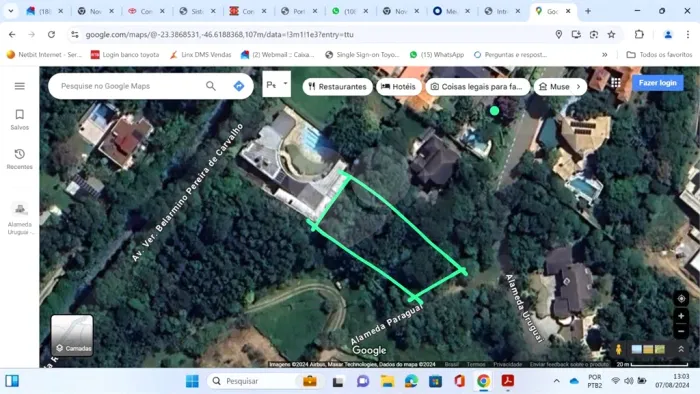Filter by Restaurantes
Viewport: 700px width, 394px height.
tap(338, 87)
